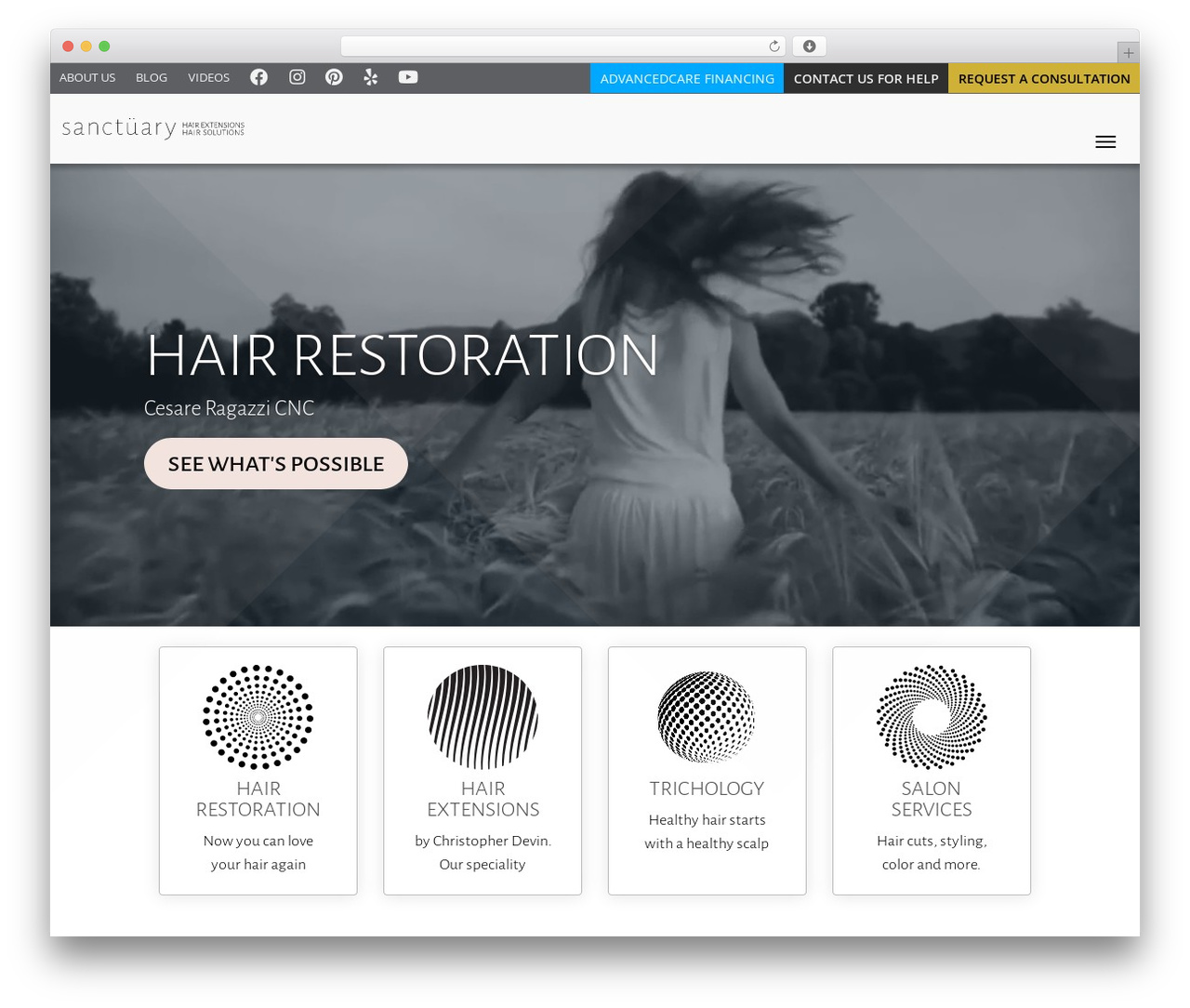Image resolution: width=1190 pixels, height=1008 pixels.
Task: Click 'Healthy hair starts with a healthy scalp' text
Action: click(x=707, y=831)
